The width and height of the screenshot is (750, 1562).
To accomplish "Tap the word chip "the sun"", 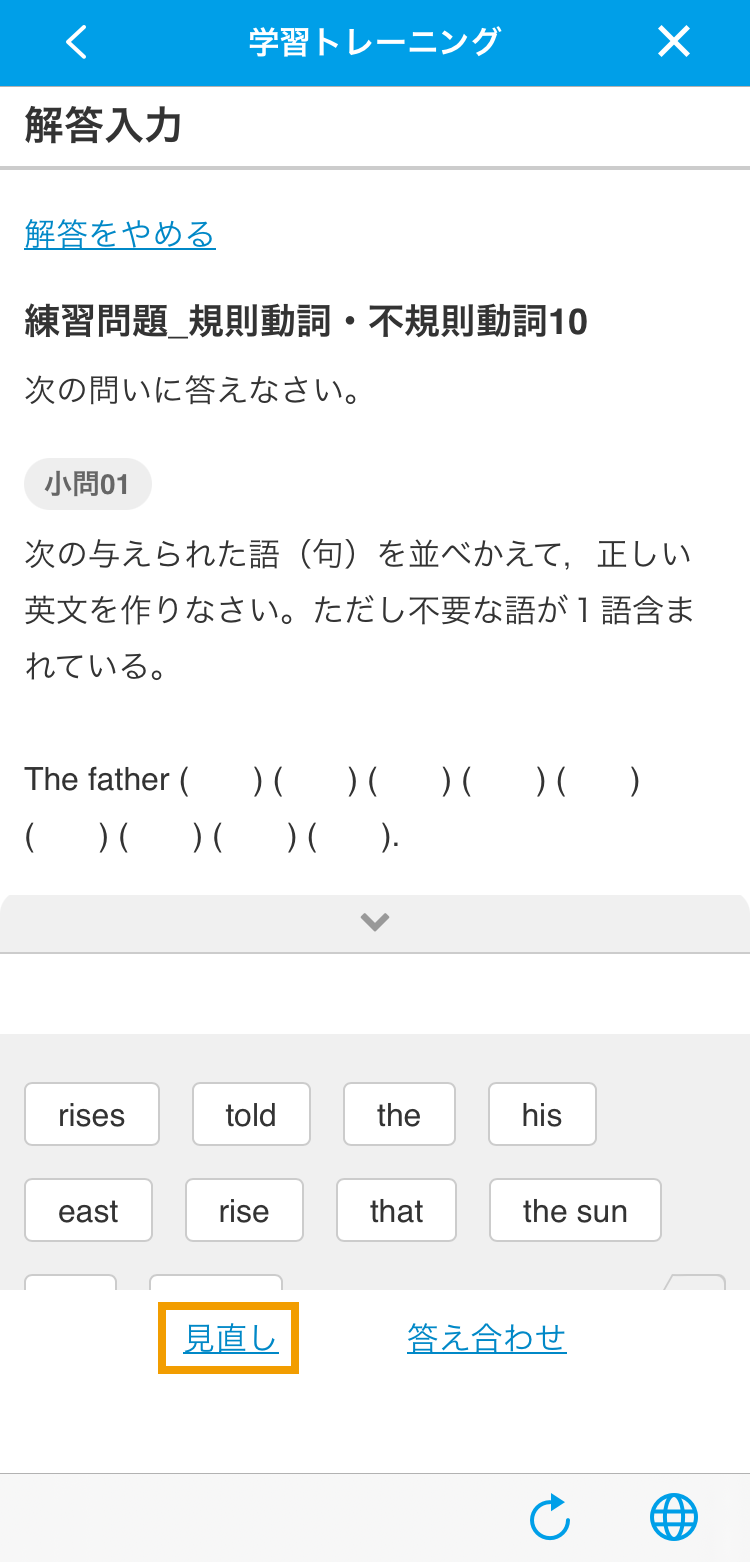I will pyautogui.click(x=575, y=1210).
